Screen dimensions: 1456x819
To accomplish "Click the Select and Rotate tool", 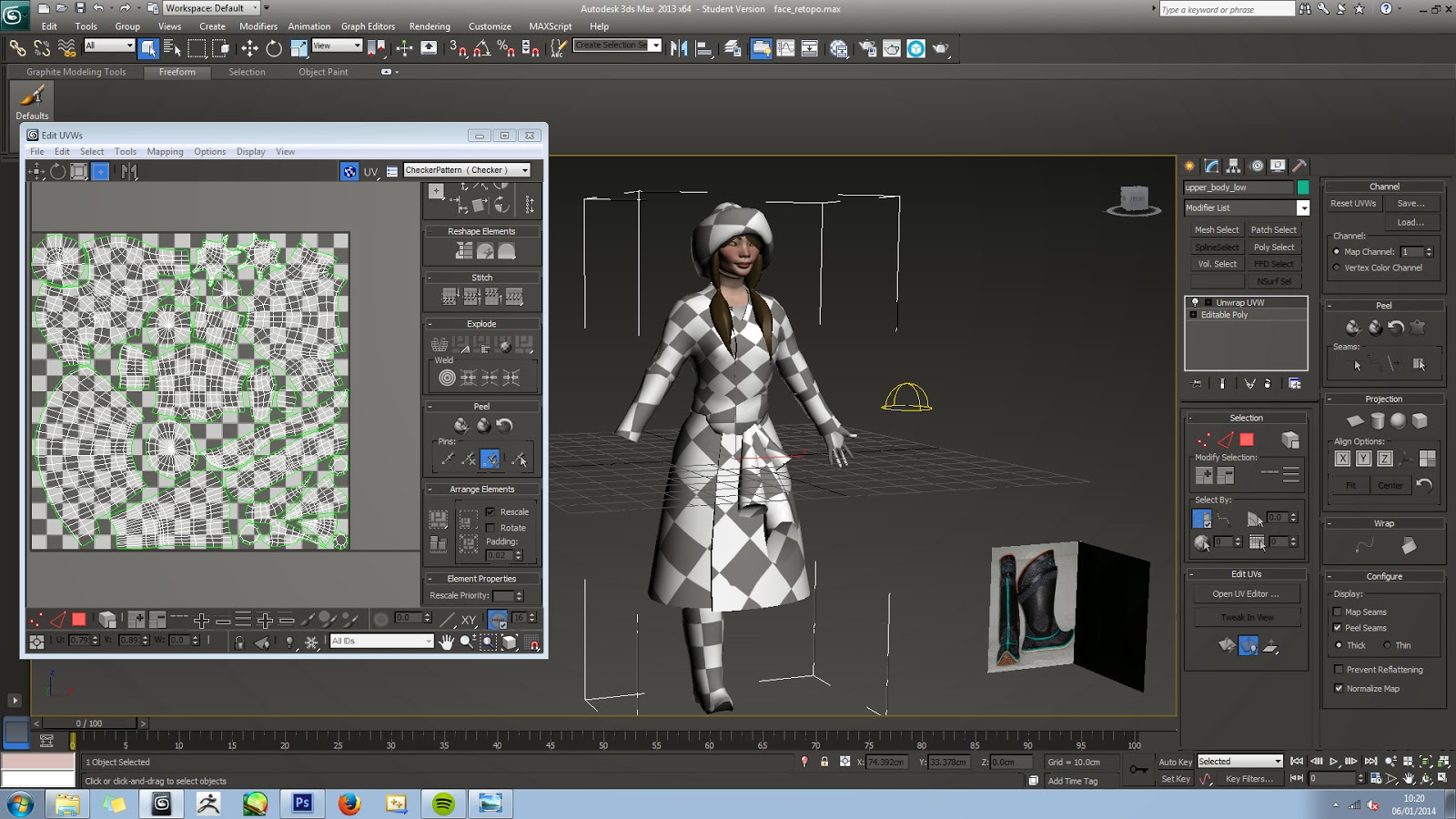I will coord(274,48).
